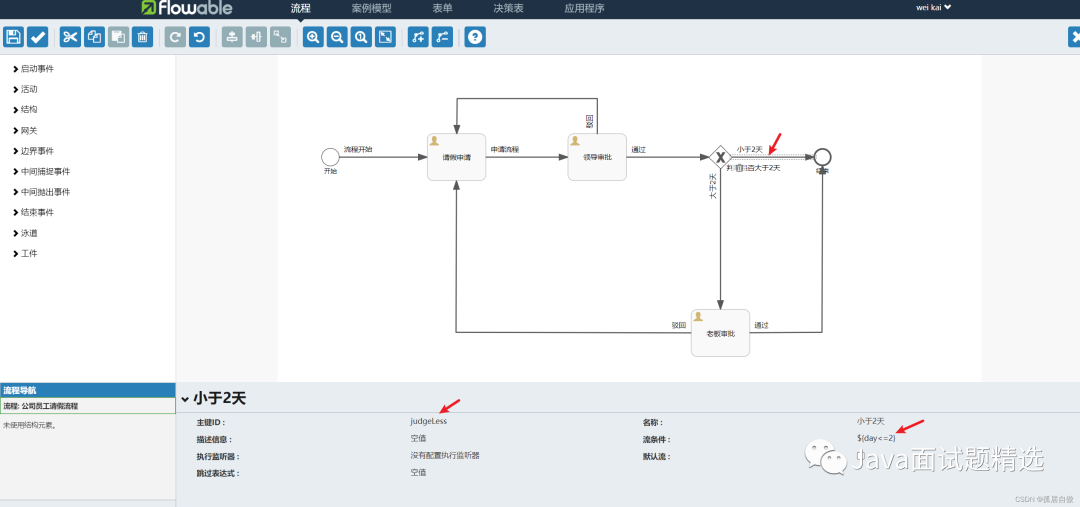Expand the 启动事件 palette group

tap(33, 69)
